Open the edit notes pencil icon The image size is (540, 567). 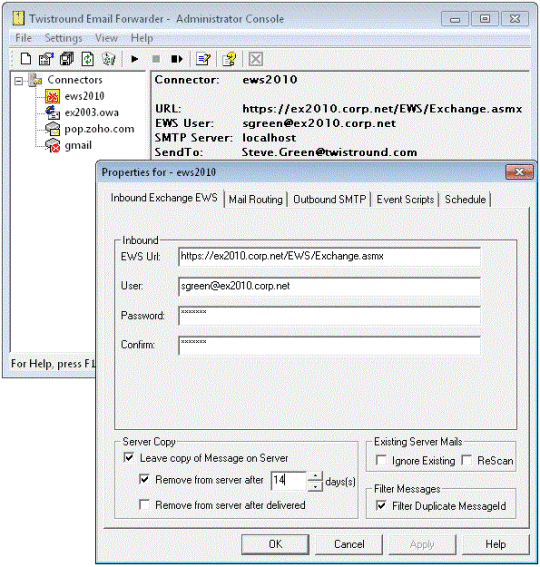click(x=203, y=59)
